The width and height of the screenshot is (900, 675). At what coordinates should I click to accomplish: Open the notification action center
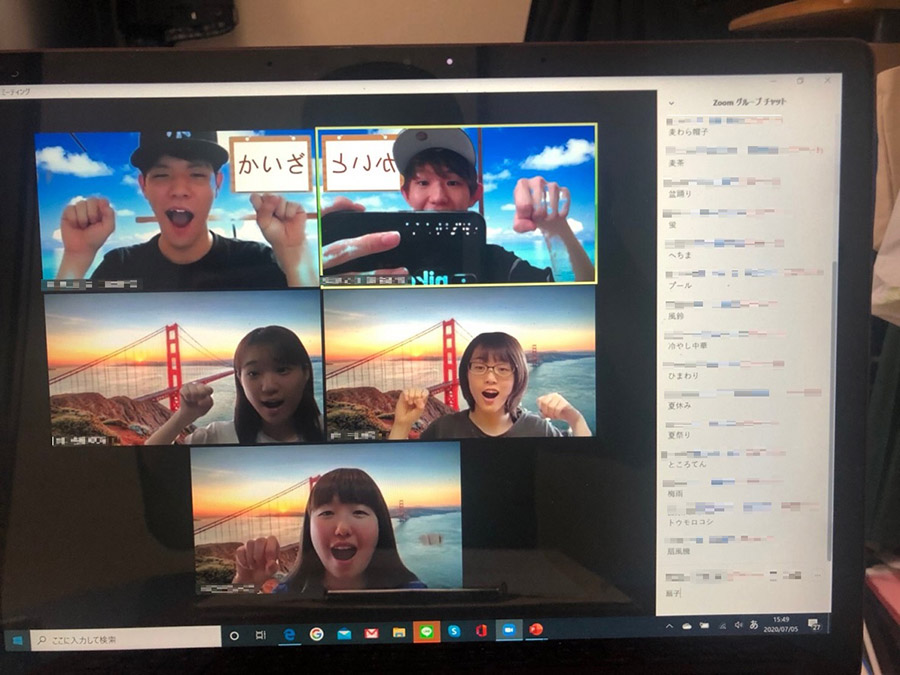click(x=815, y=624)
